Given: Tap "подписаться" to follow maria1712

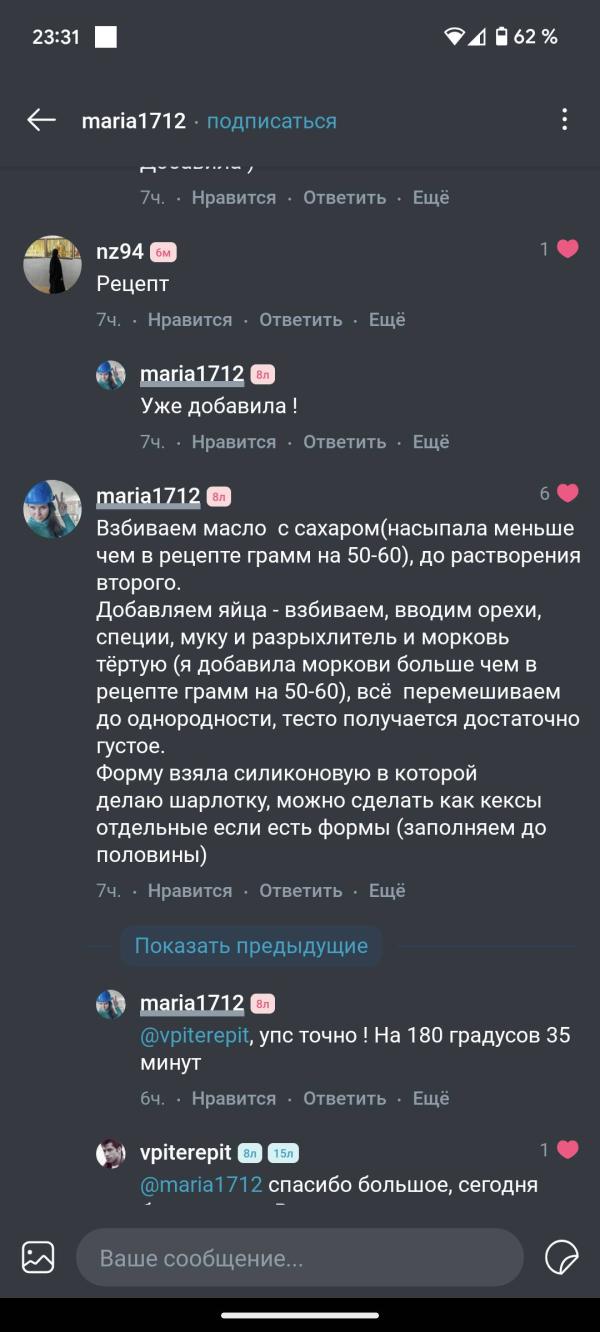Looking at the screenshot, I should pos(272,121).
